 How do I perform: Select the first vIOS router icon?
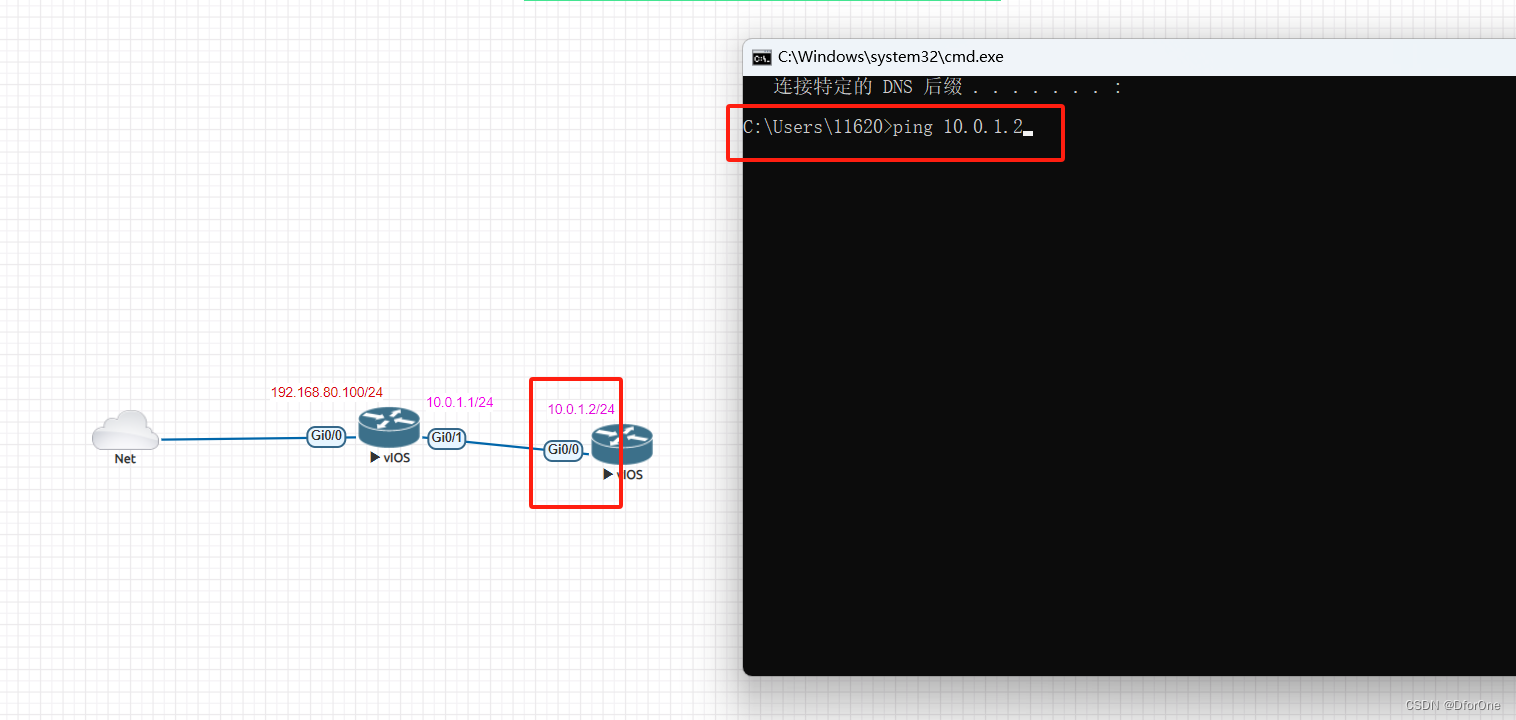coord(389,427)
